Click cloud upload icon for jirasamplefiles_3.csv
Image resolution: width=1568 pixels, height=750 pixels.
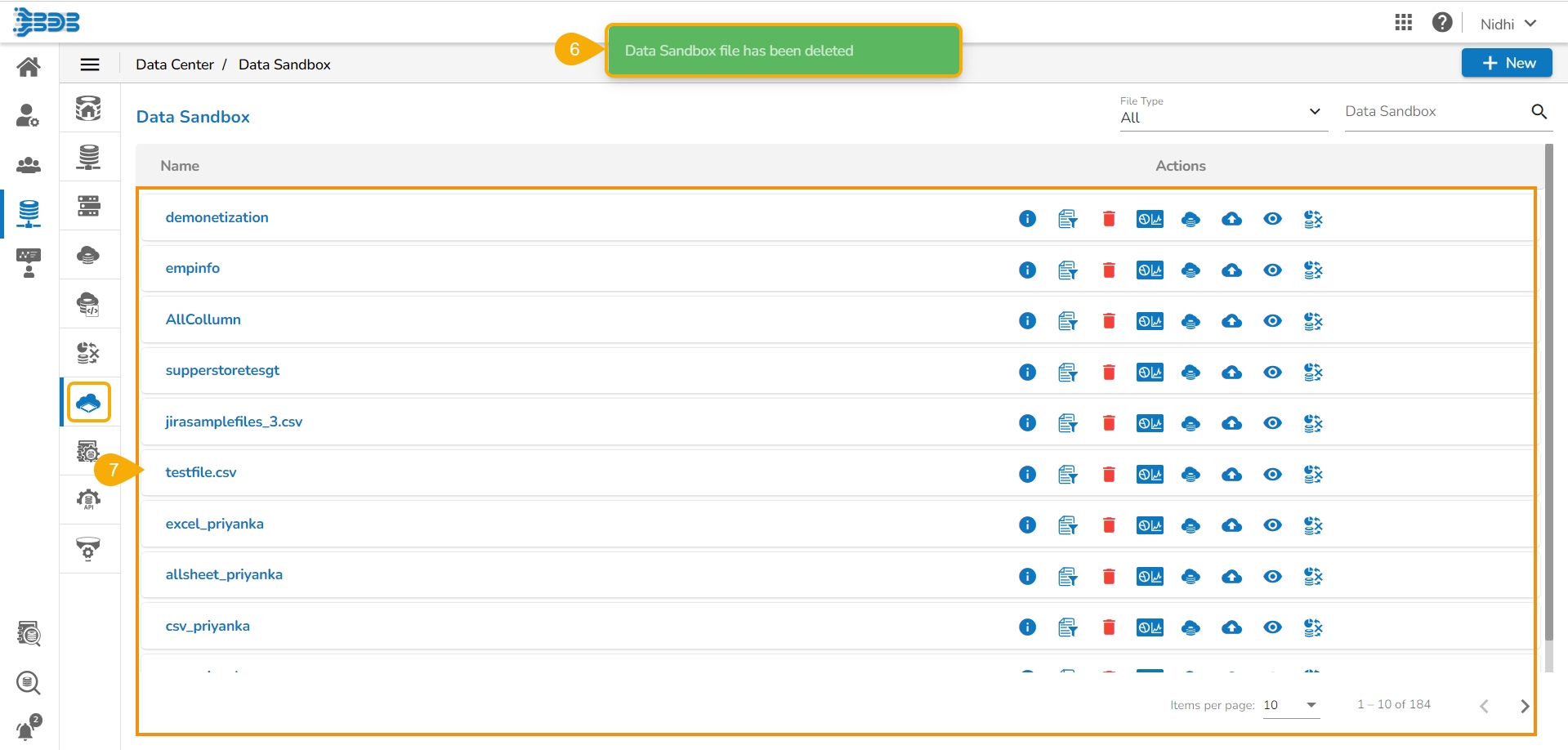[x=1231, y=423]
